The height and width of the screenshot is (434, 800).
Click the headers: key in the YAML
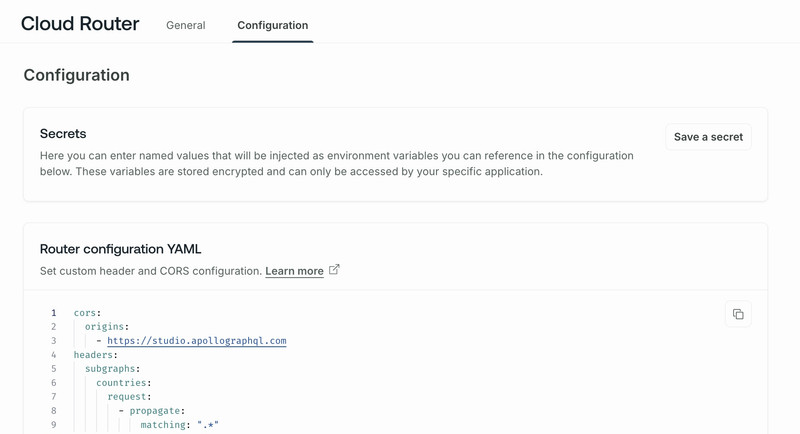(95, 355)
